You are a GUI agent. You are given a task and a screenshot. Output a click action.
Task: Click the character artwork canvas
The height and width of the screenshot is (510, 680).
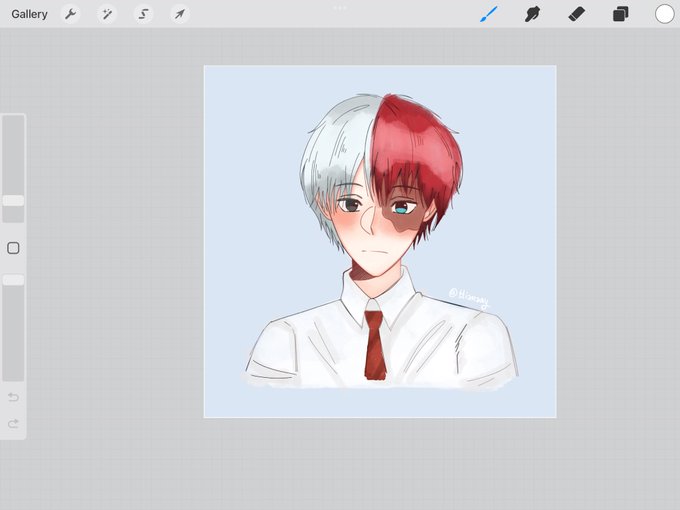(x=380, y=242)
